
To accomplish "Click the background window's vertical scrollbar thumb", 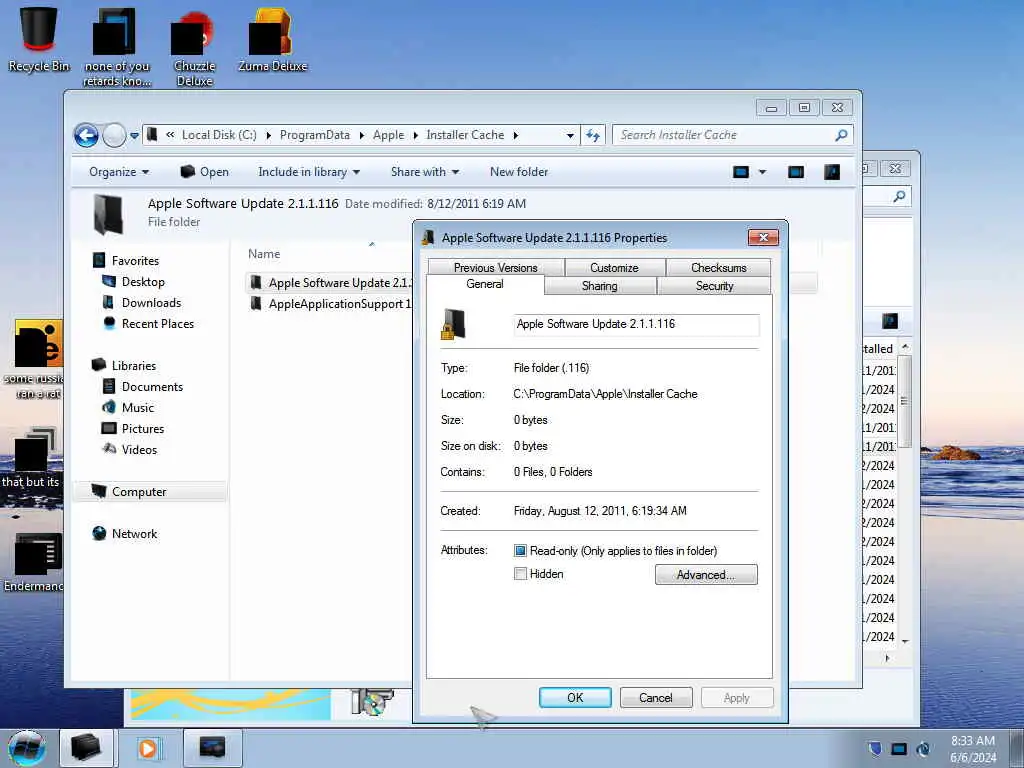I will (x=904, y=402).
